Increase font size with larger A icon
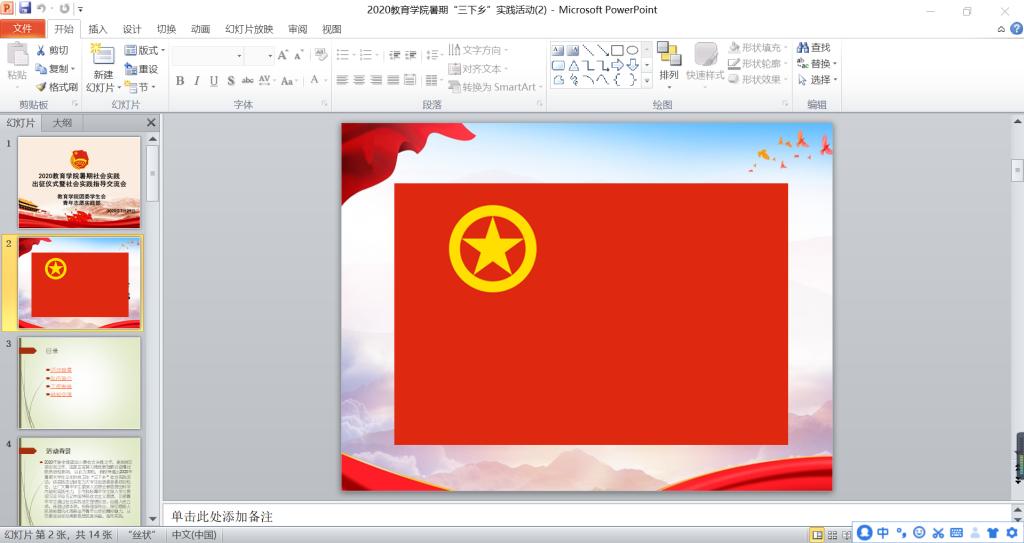This screenshot has height=543, width=1024. 282,56
